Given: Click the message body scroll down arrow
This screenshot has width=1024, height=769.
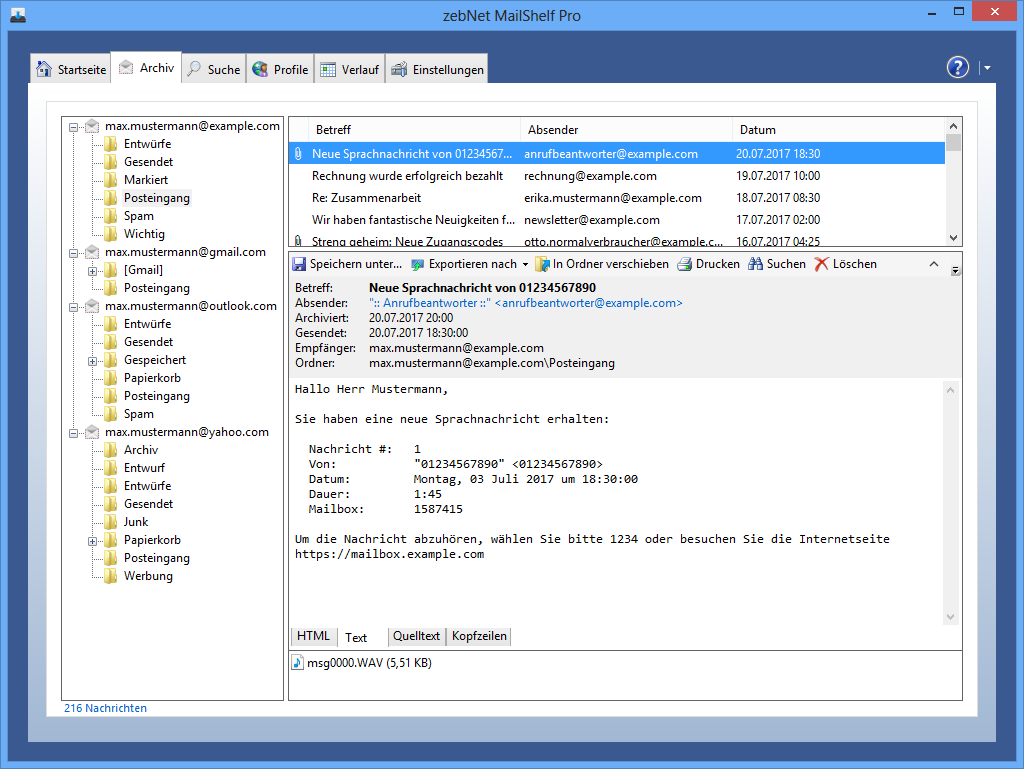Looking at the screenshot, I should [x=950, y=617].
